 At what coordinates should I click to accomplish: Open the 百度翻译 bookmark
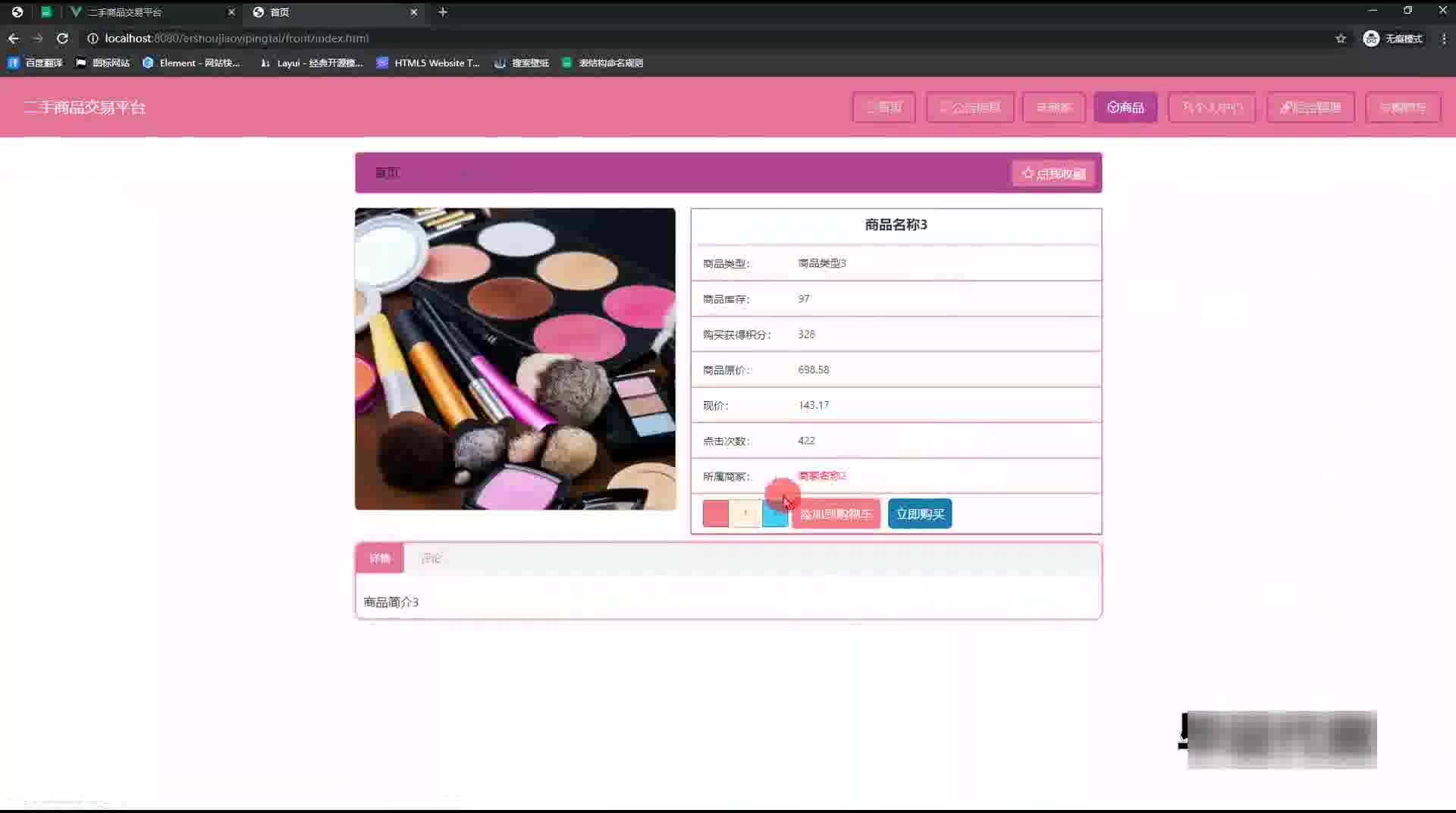[x=36, y=63]
